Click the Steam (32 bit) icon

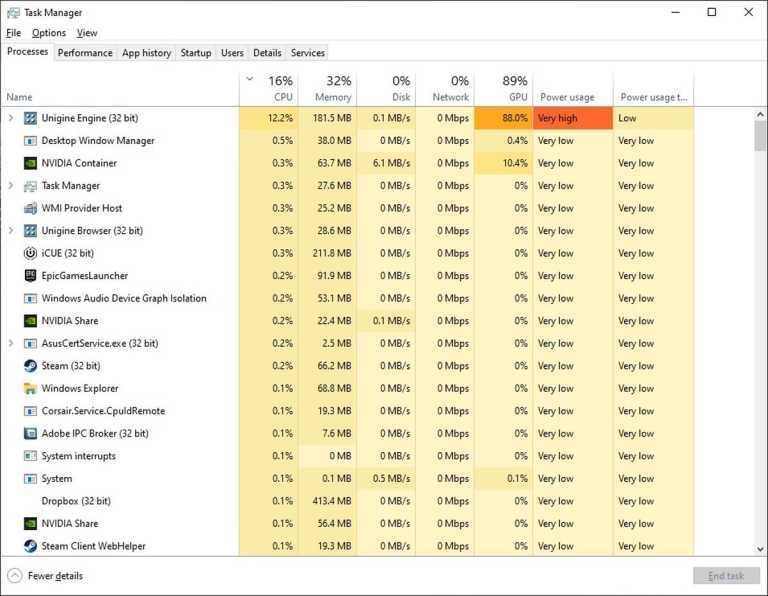(x=30, y=366)
